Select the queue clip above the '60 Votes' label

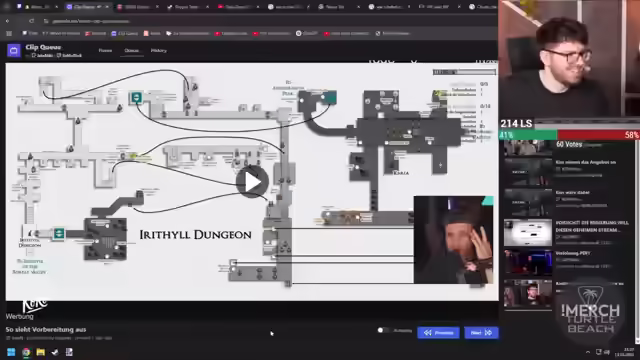pos(528,147)
